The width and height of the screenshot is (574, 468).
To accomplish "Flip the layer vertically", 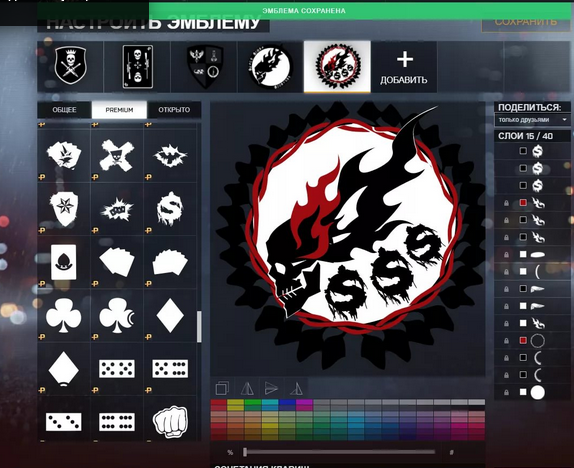I will click(x=271, y=388).
